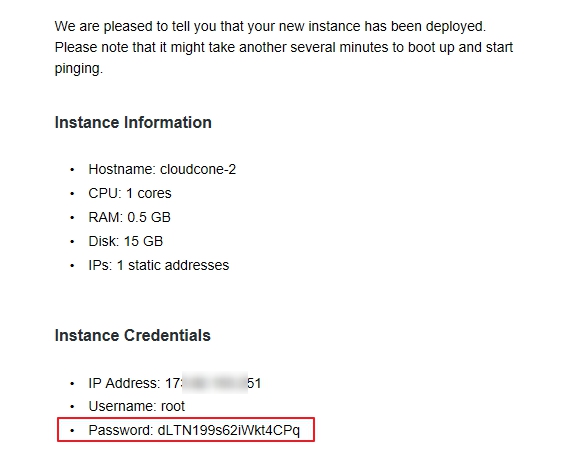The height and width of the screenshot is (470, 576).
Task: Click the bullet beside Hostname
Action: click(x=72, y=170)
